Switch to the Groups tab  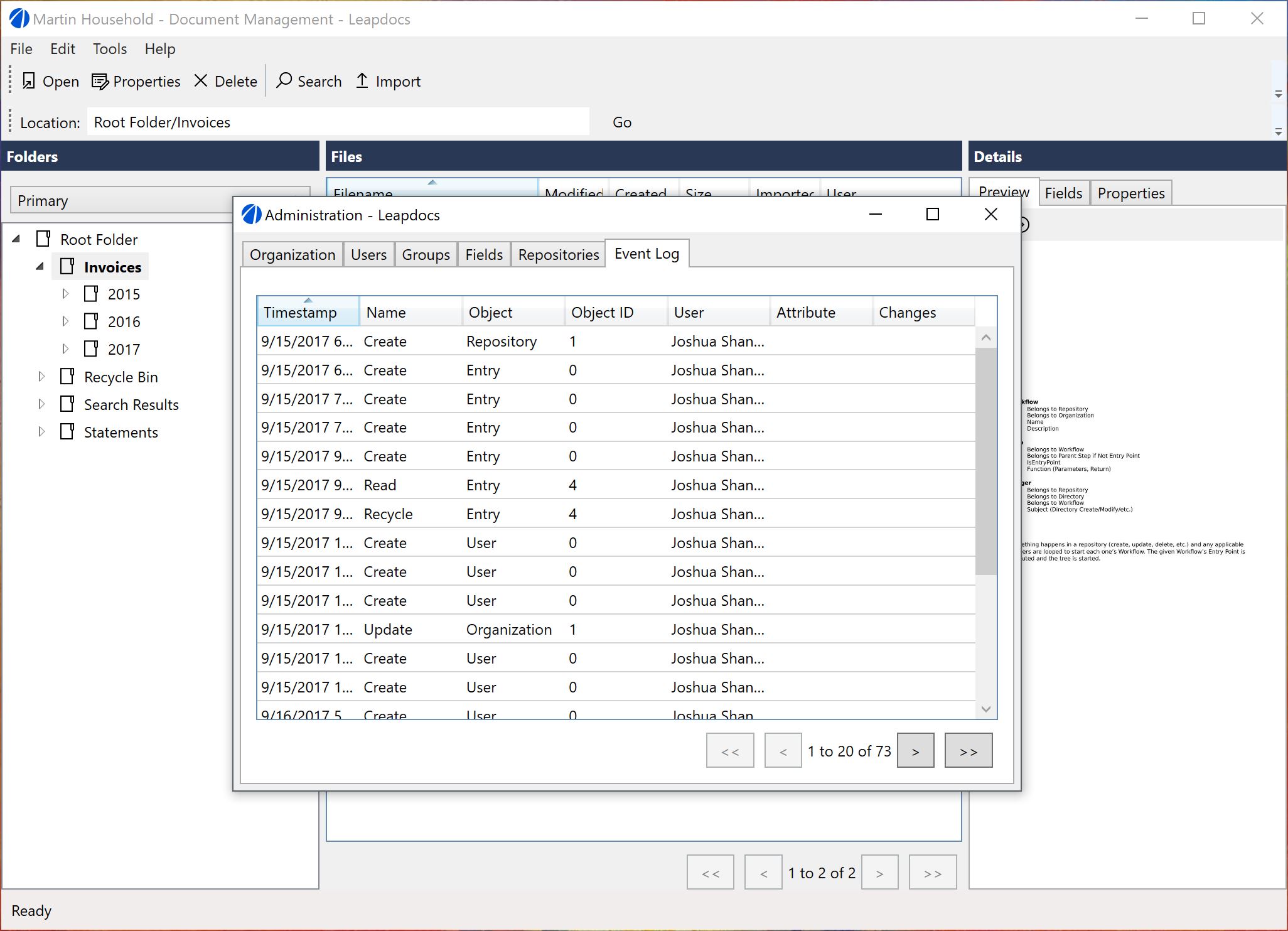click(x=426, y=254)
